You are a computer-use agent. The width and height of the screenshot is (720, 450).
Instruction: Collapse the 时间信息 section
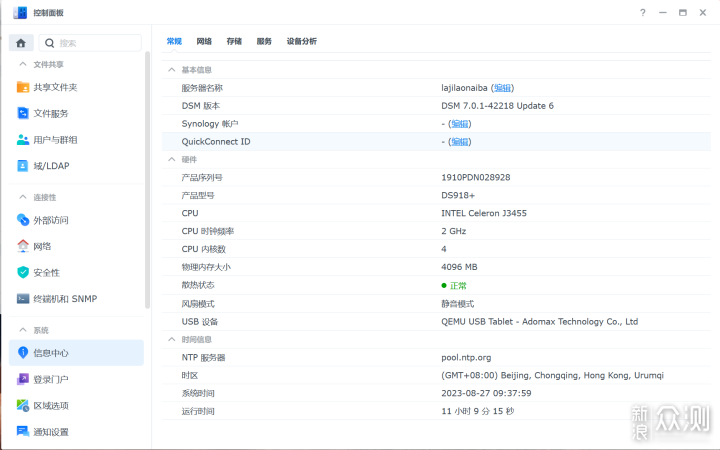pos(171,340)
